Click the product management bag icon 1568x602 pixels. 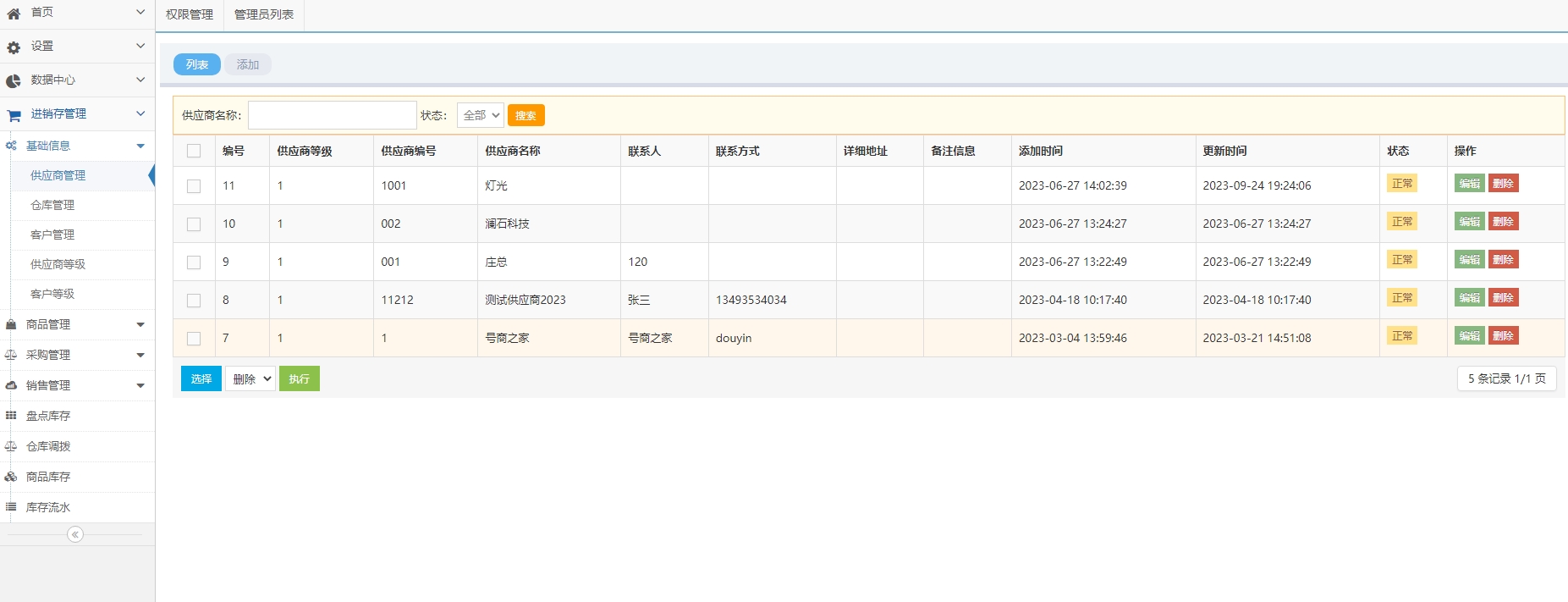11,324
